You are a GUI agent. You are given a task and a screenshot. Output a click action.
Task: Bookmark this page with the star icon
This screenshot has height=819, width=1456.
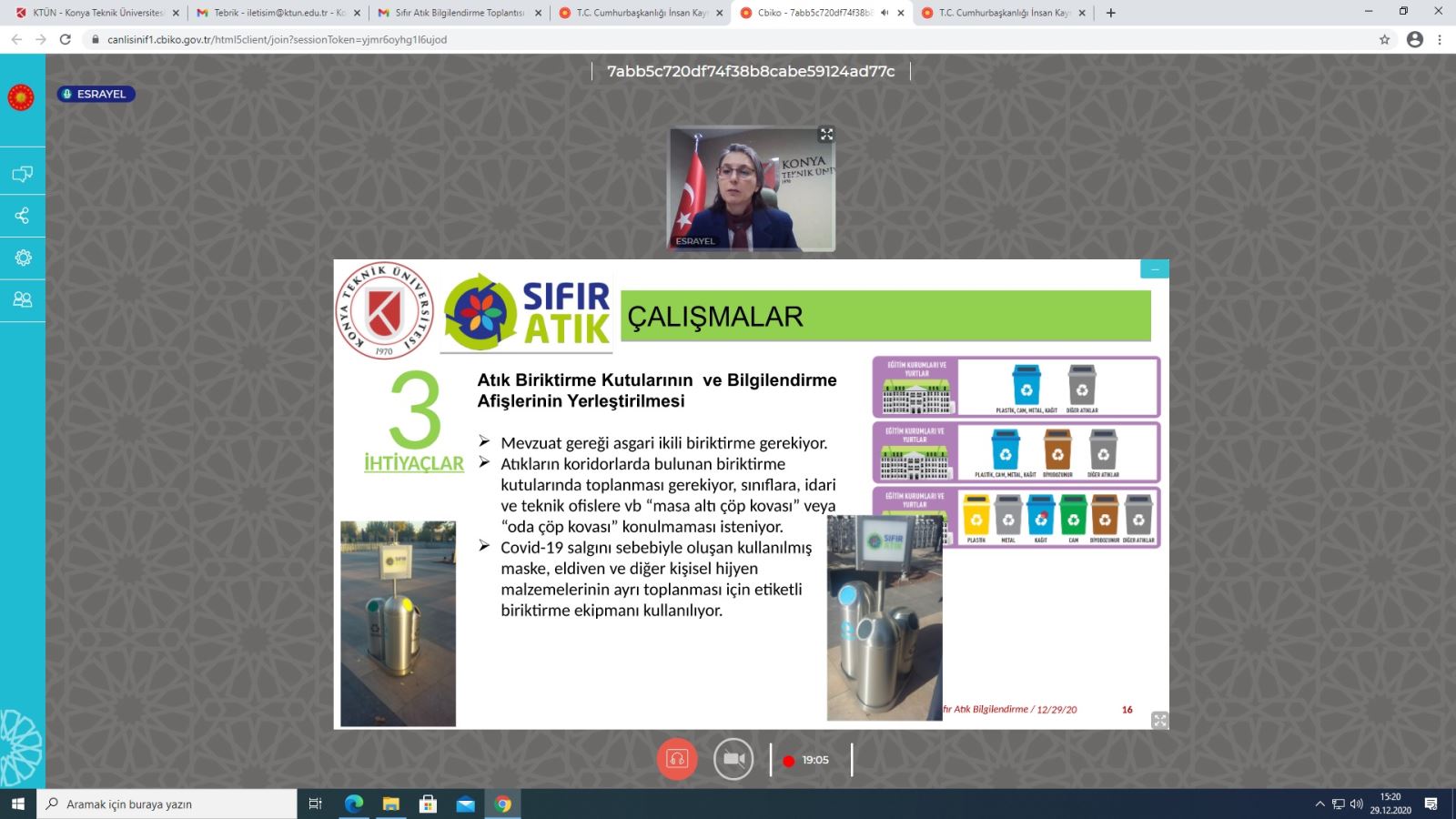(x=1385, y=40)
